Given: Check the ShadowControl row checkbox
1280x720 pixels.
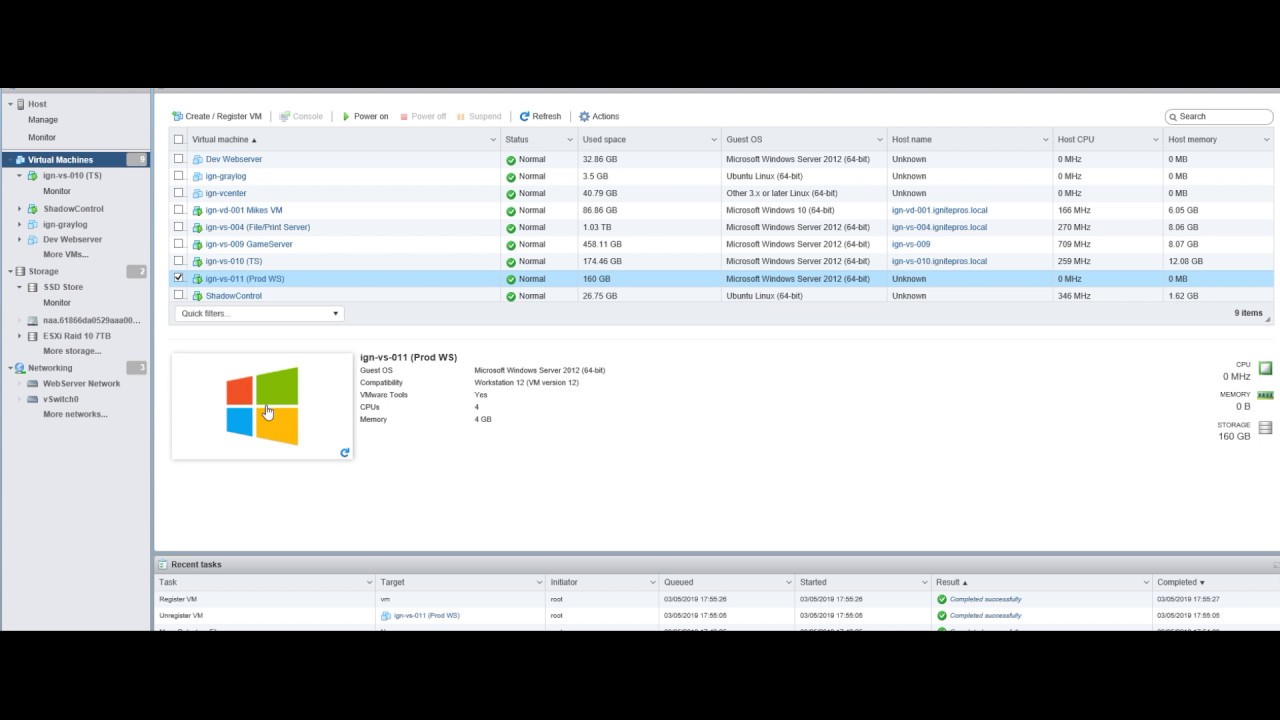Looking at the screenshot, I should (179, 295).
